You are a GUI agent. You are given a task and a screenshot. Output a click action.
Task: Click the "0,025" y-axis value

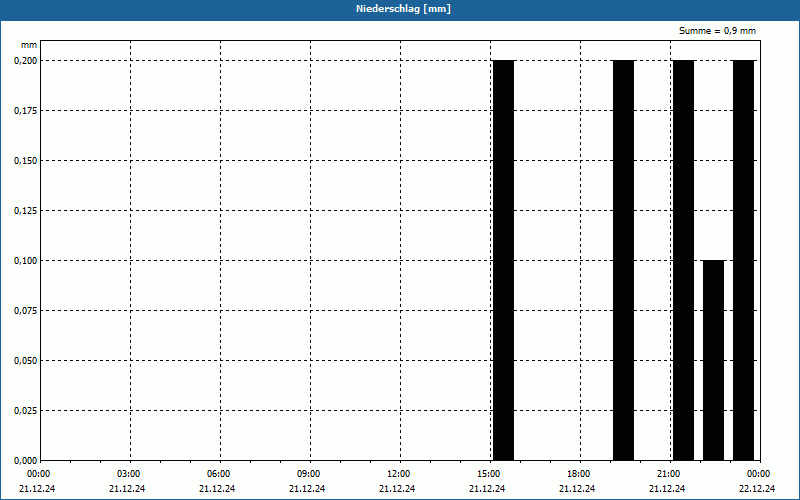click(x=26, y=411)
